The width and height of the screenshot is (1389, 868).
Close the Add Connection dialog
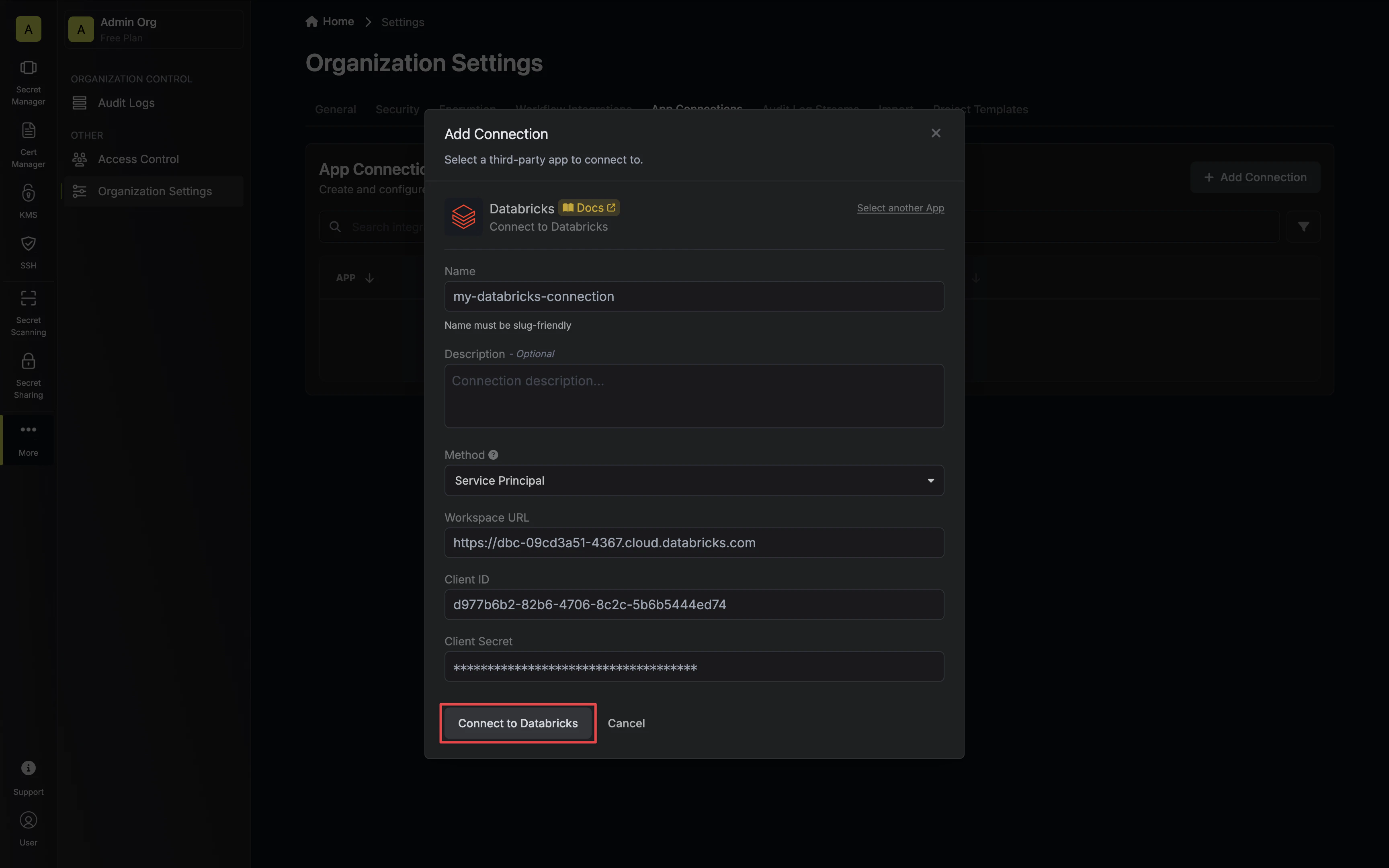pos(936,133)
